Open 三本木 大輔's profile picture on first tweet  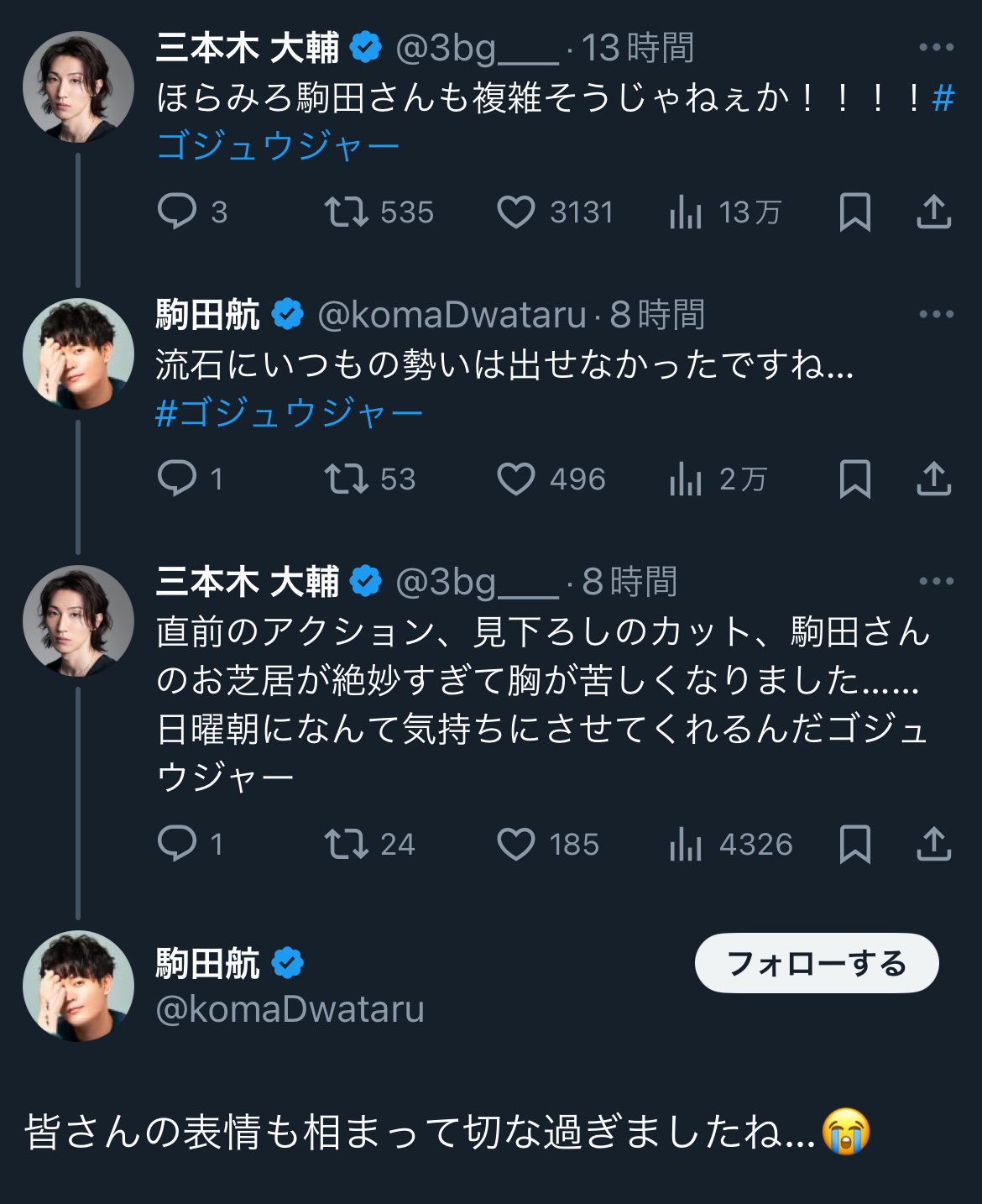pos(78,87)
